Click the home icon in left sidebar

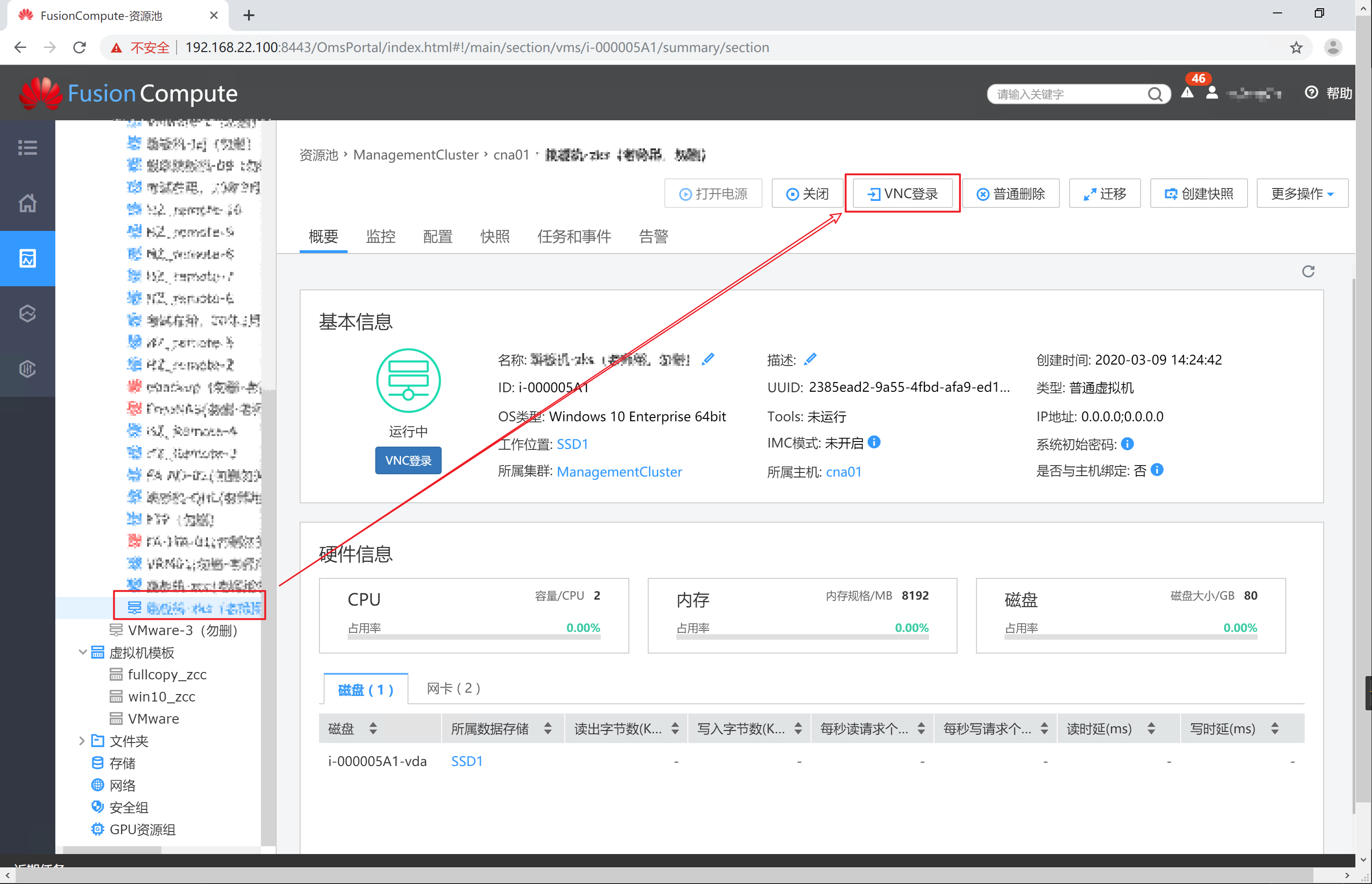27,203
